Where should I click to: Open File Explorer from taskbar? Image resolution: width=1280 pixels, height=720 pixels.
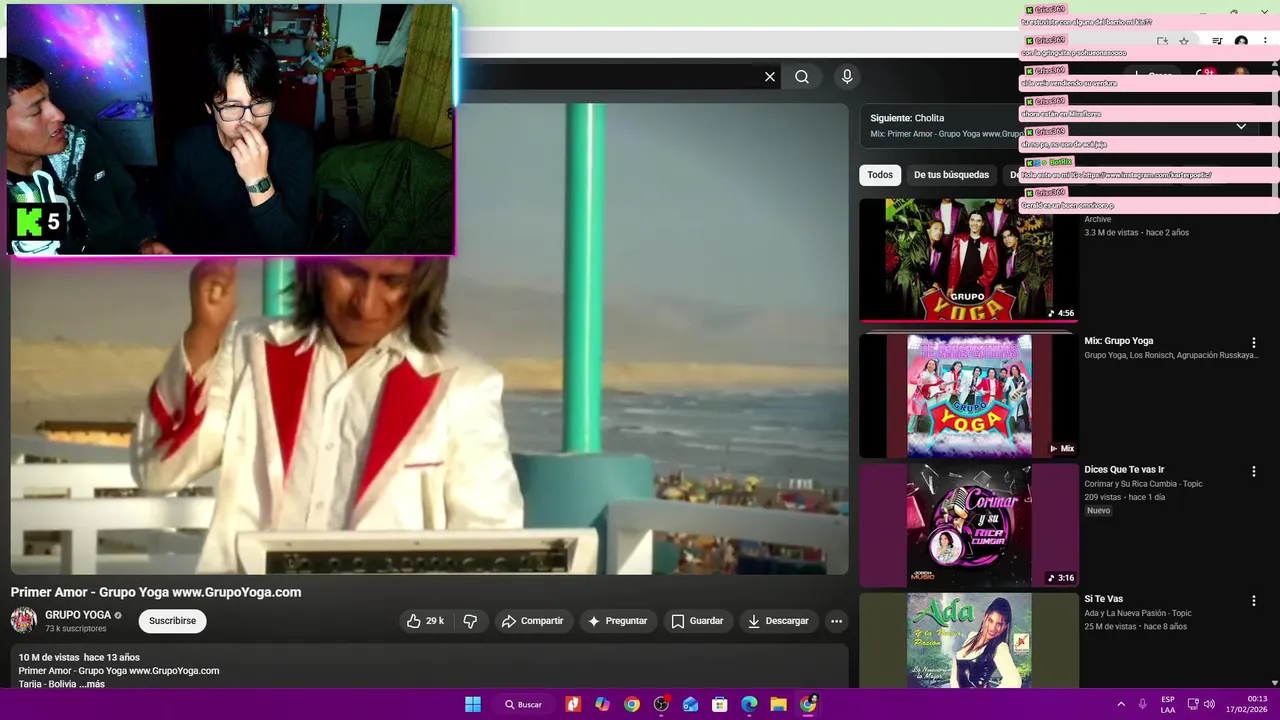pos(778,704)
